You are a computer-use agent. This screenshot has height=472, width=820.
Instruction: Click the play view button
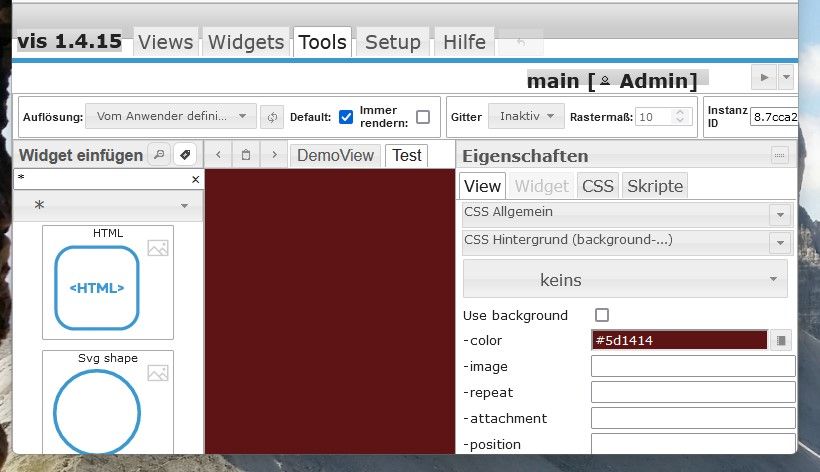tap(764, 77)
